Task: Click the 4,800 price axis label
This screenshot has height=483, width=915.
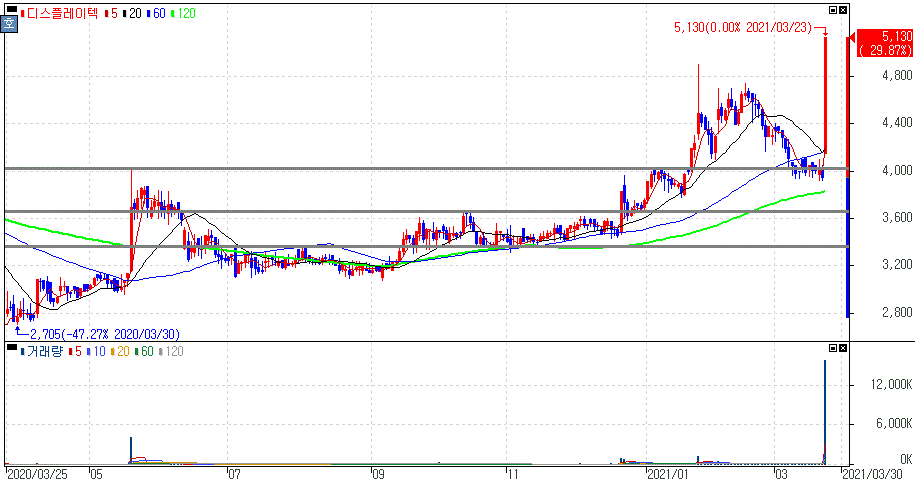Action: point(897,75)
